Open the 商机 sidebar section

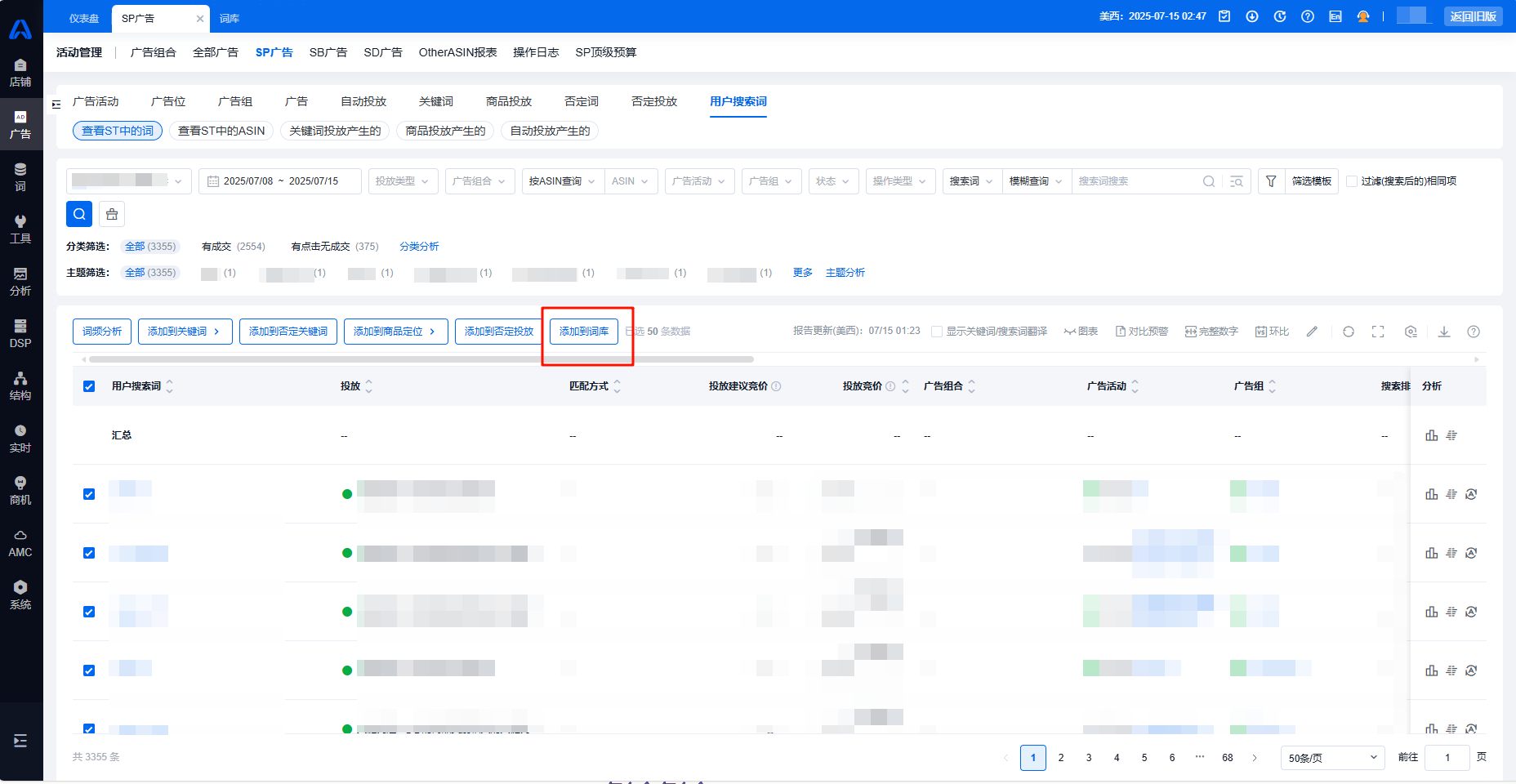(x=20, y=491)
